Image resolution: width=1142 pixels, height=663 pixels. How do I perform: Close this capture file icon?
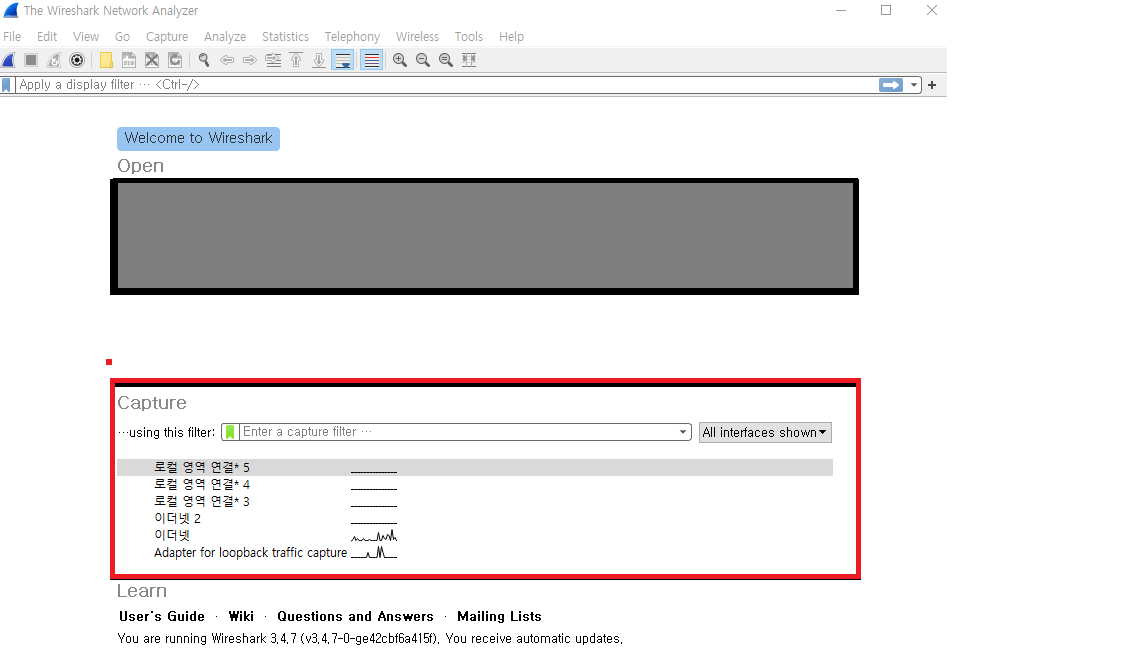(151, 60)
